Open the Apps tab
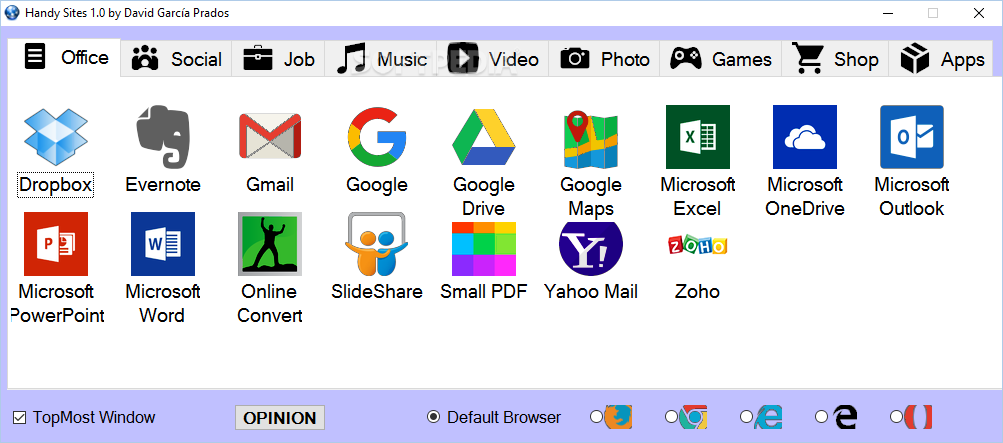 (941, 59)
